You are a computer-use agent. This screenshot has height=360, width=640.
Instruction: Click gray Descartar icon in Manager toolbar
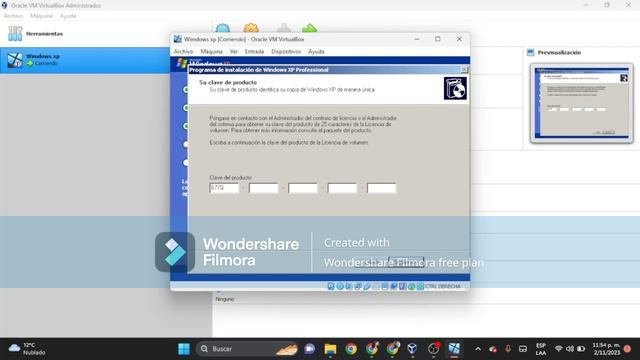pyautogui.click(x=284, y=28)
